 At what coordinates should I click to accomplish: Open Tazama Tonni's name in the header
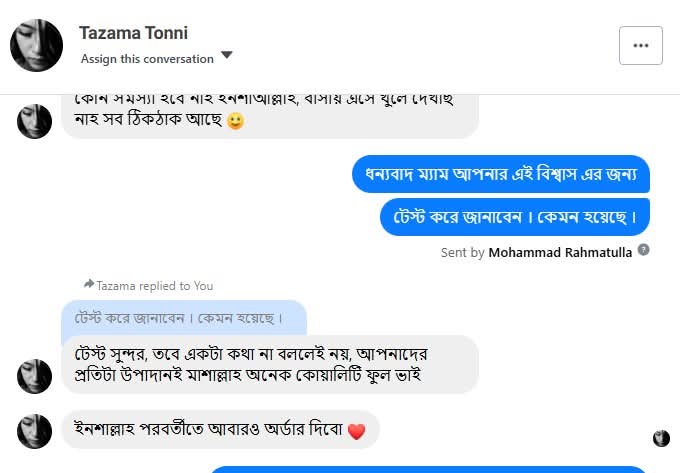pyautogui.click(x=133, y=33)
